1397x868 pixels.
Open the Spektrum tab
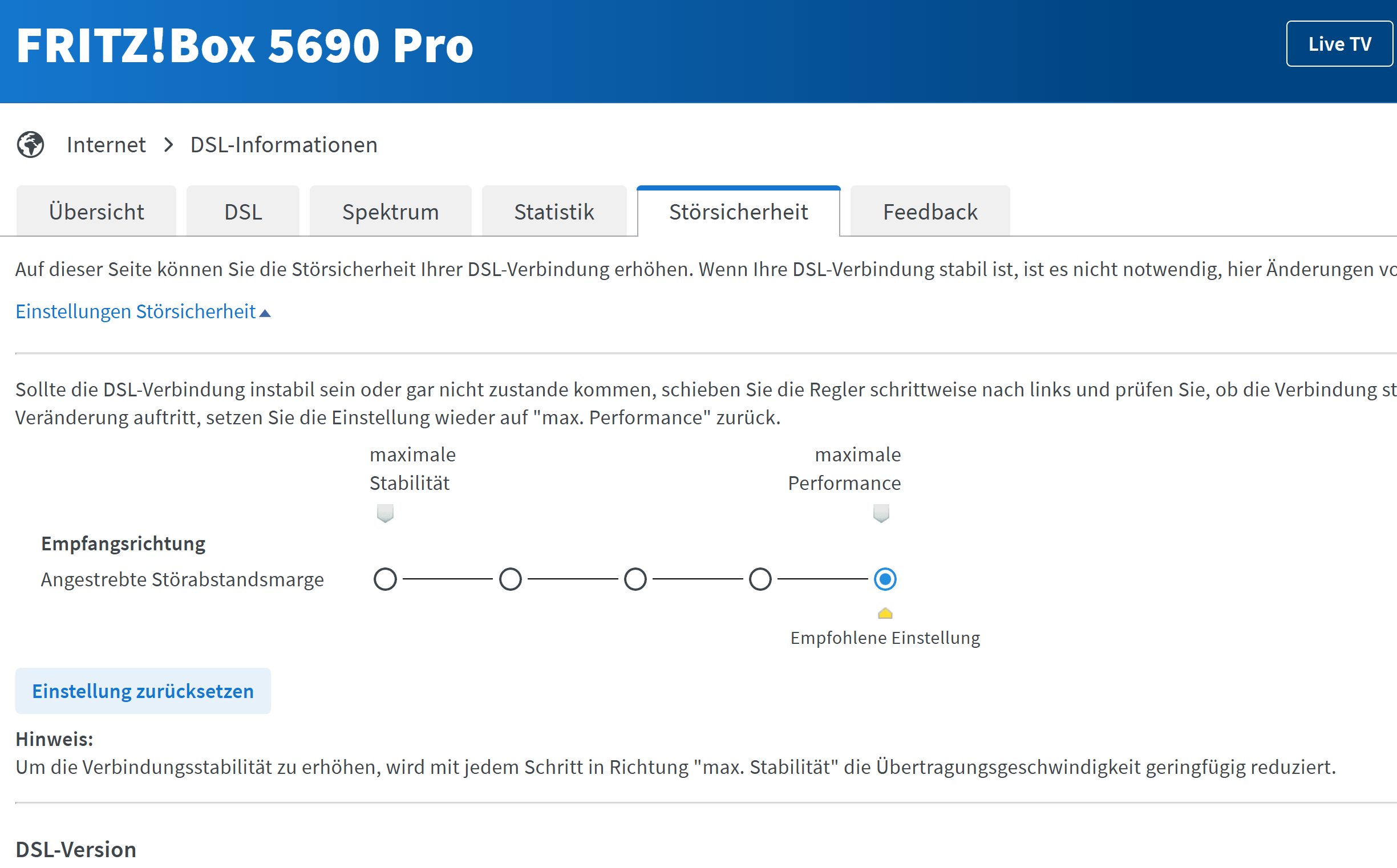(x=390, y=212)
